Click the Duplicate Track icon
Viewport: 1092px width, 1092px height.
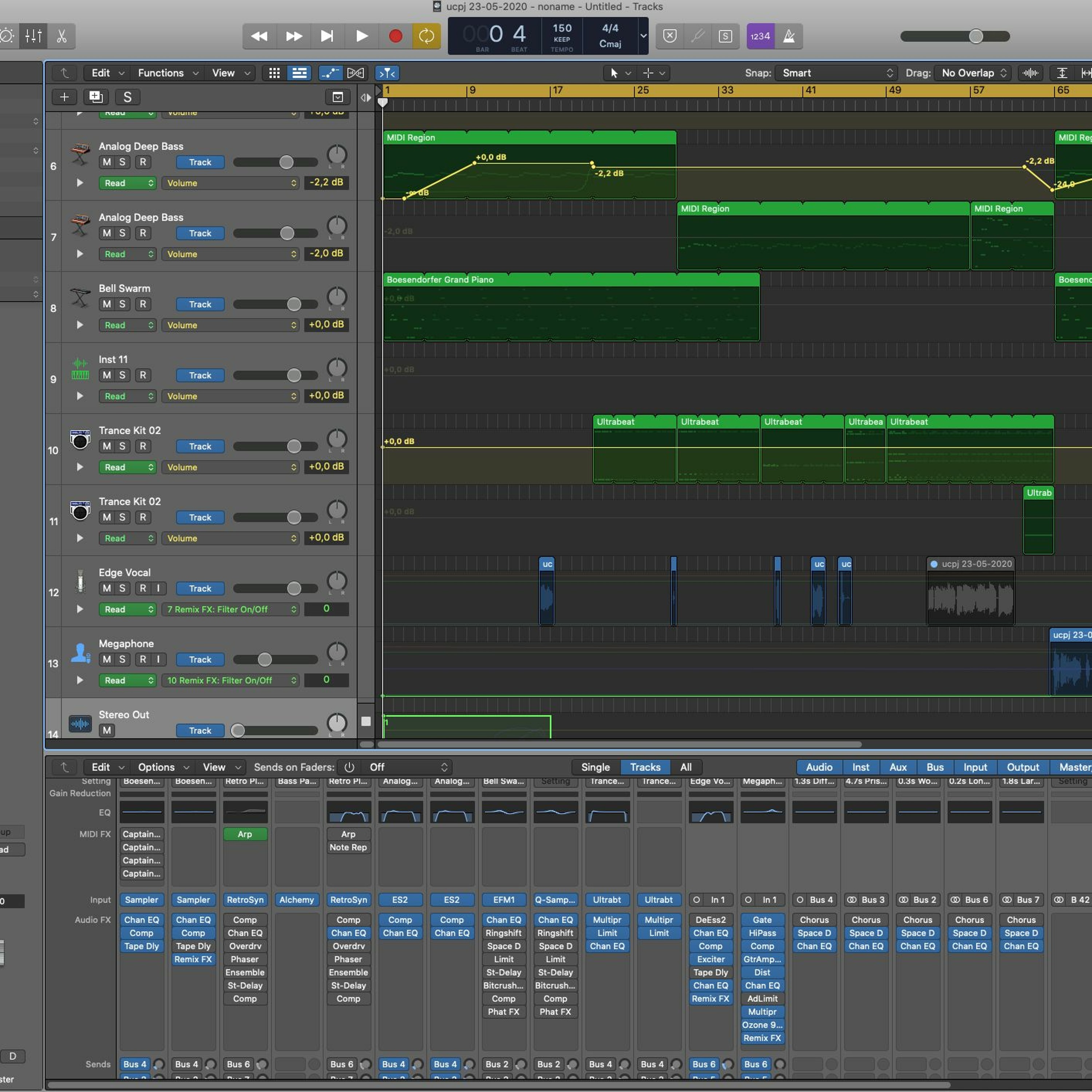point(95,97)
